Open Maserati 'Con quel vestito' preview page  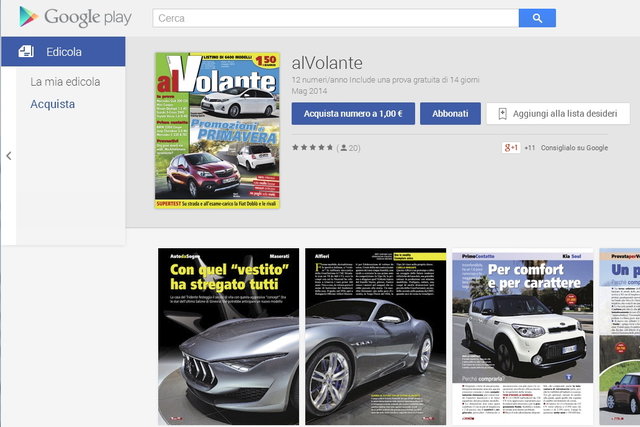[x=229, y=336]
